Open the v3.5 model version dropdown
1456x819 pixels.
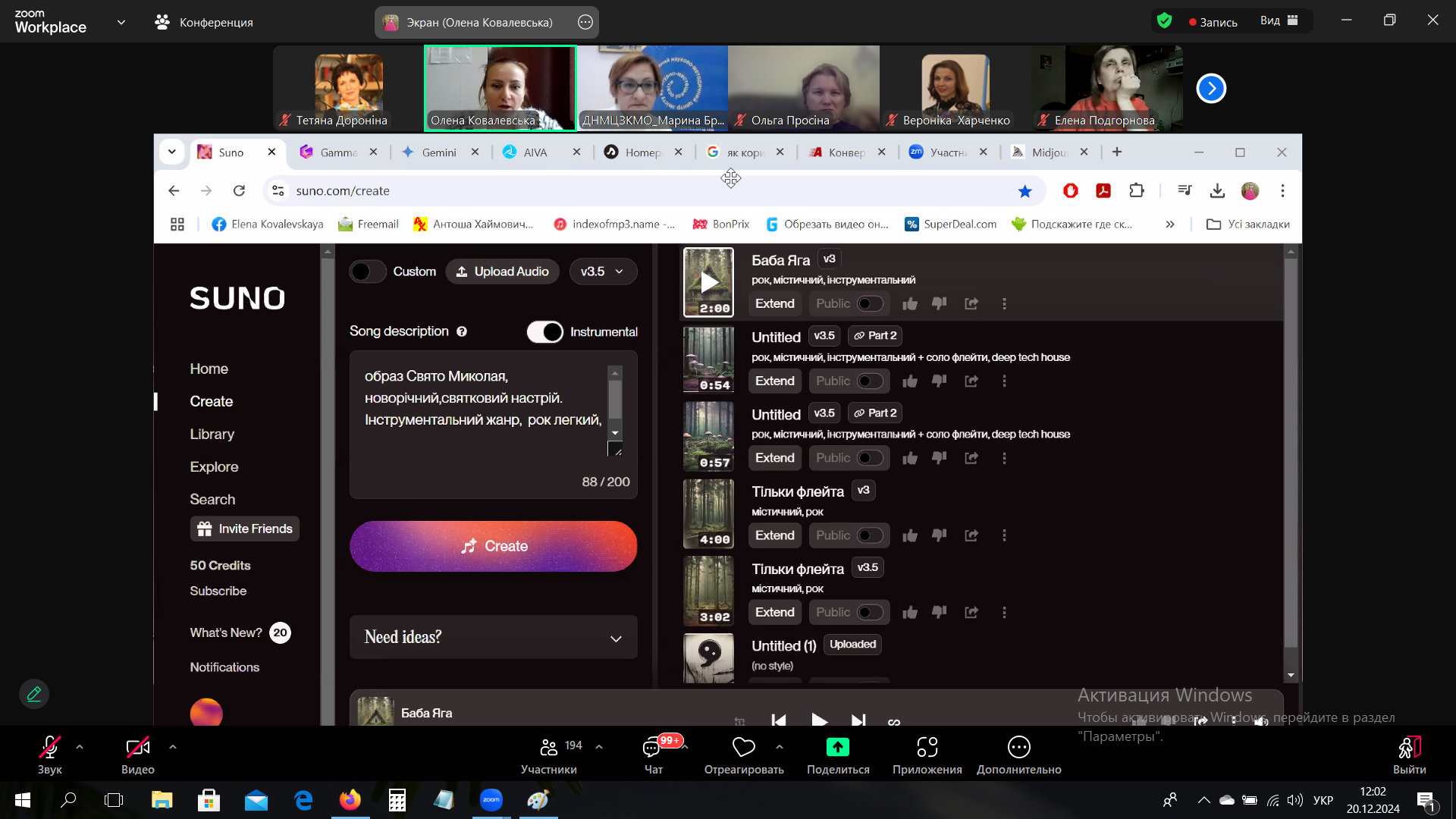point(603,271)
